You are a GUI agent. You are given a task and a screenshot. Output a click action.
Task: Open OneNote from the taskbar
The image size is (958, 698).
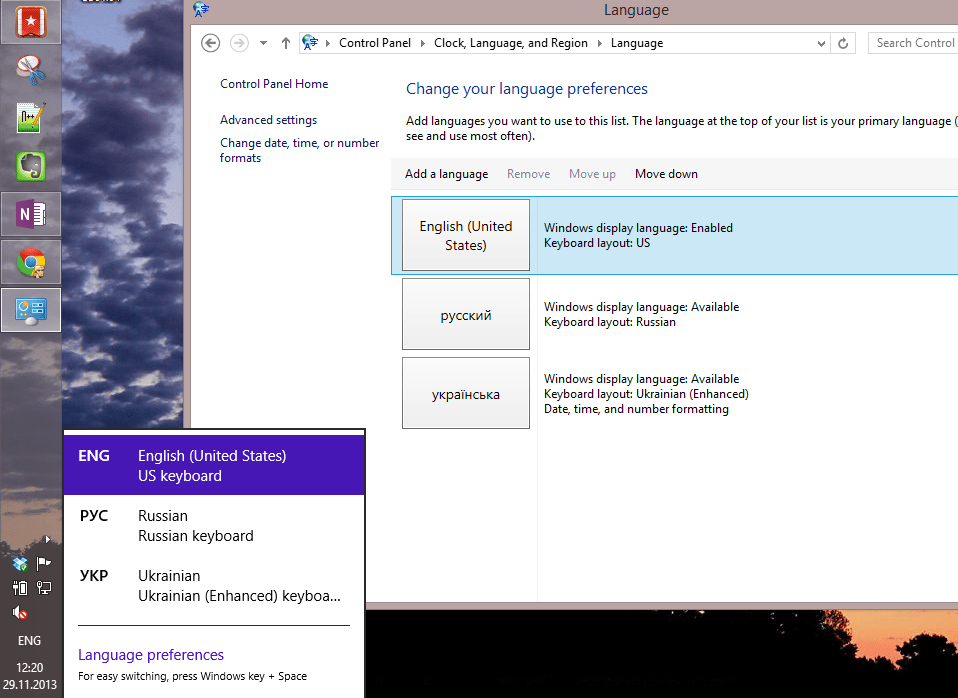pos(31,214)
